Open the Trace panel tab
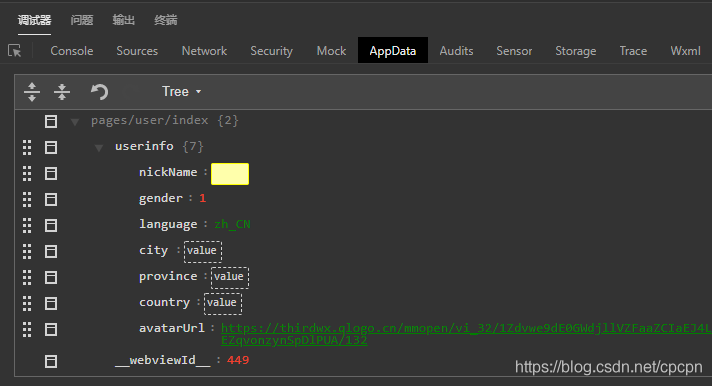 633,50
